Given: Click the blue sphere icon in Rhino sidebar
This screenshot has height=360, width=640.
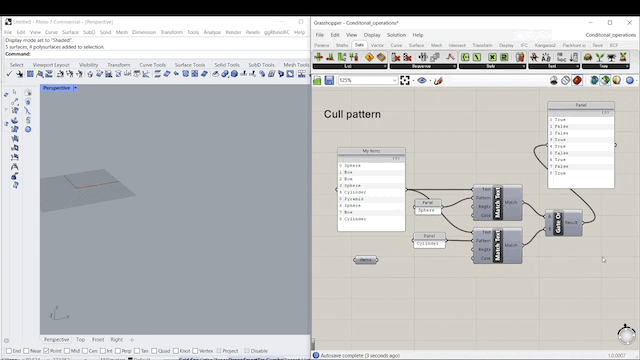Looking at the screenshot, I should [28, 129].
